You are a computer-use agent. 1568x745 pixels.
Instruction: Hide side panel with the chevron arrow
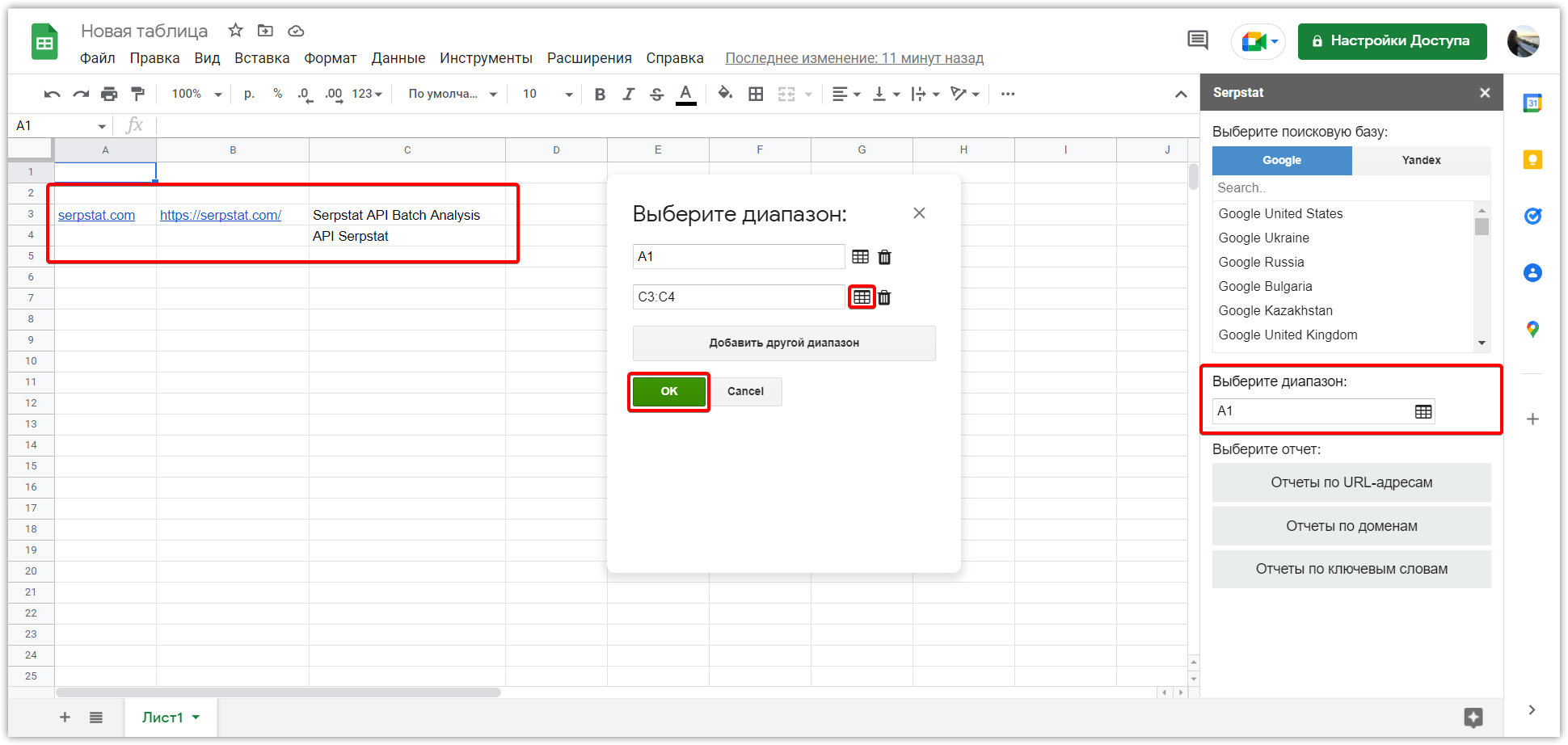(1532, 709)
